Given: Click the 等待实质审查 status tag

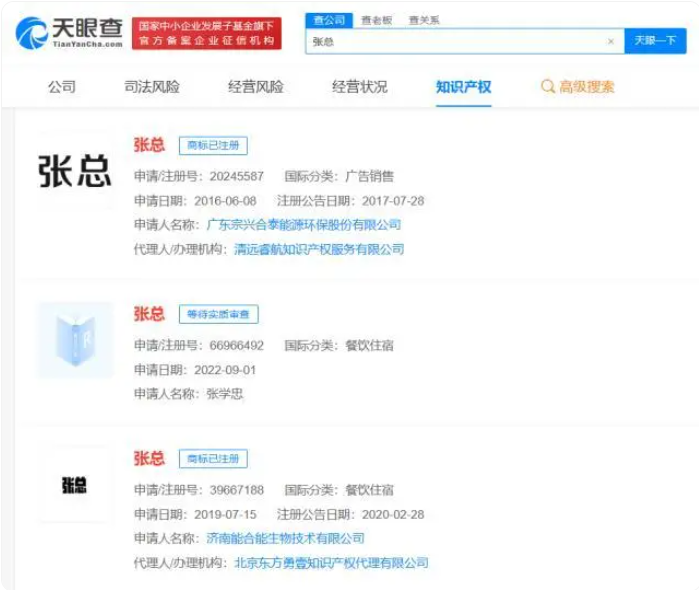Looking at the screenshot, I should point(218,315).
